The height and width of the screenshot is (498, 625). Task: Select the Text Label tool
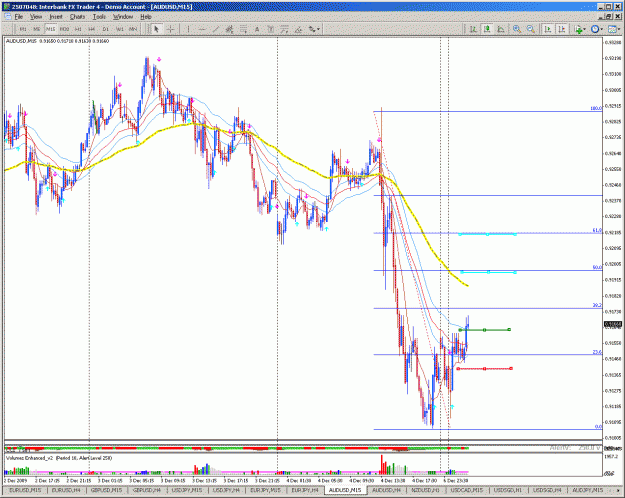(271, 29)
